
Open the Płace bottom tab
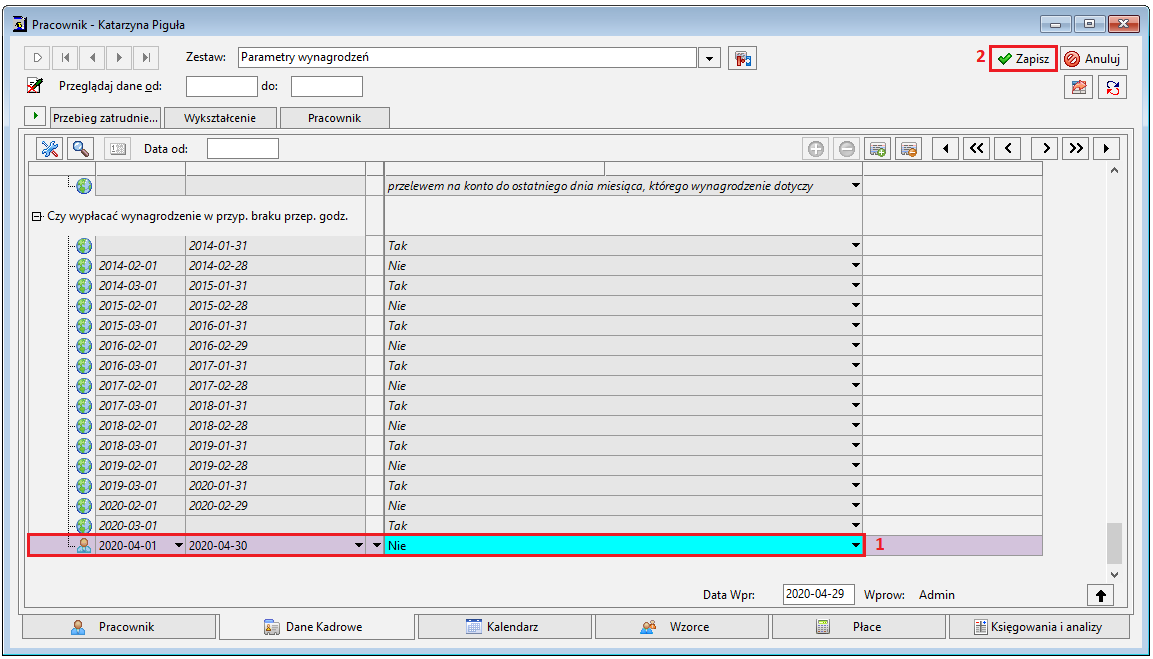pyautogui.click(x=858, y=627)
